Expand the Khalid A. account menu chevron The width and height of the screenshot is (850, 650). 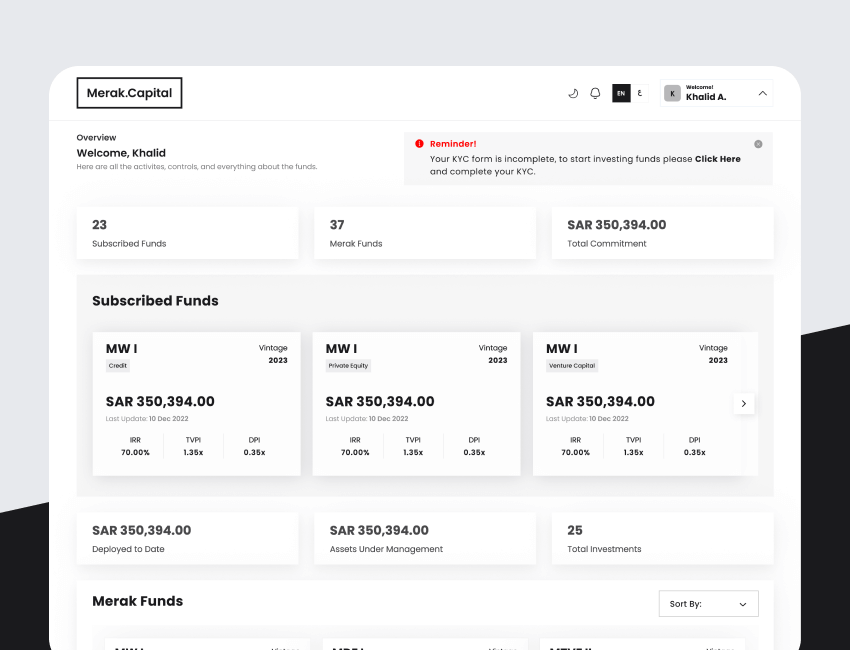coord(763,93)
